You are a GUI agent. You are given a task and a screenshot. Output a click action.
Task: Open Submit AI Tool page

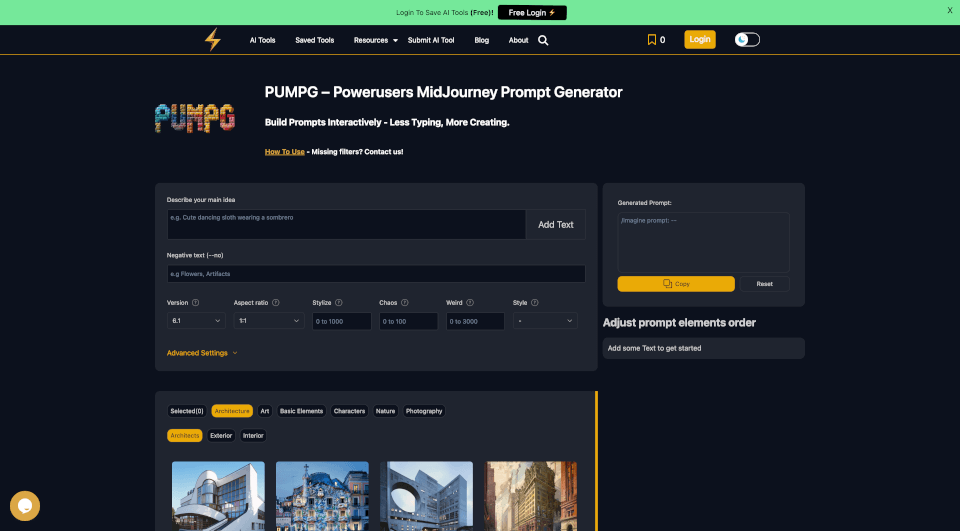[x=431, y=40]
